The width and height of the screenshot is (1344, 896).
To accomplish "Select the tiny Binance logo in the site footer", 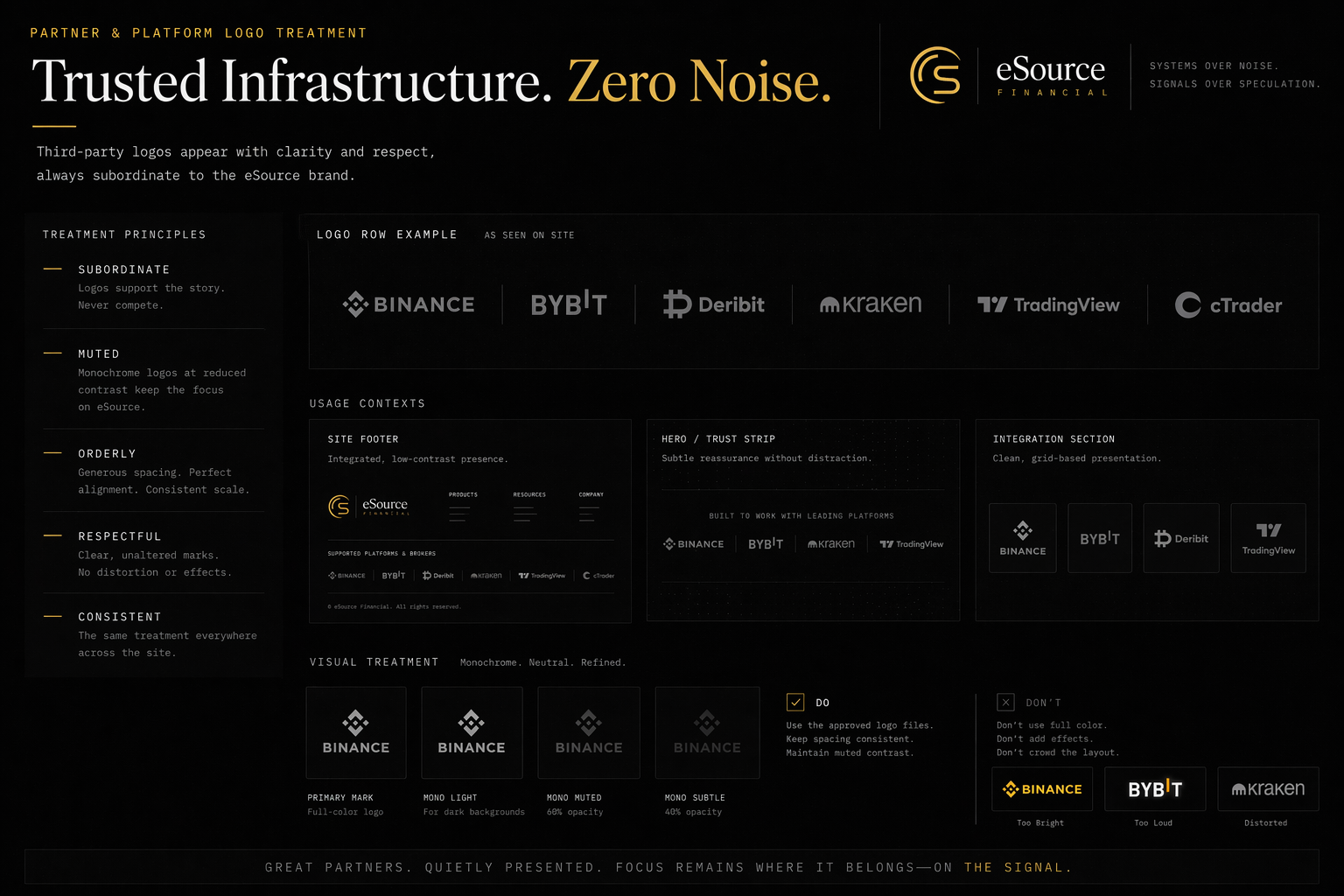I will [x=346, y=575].
